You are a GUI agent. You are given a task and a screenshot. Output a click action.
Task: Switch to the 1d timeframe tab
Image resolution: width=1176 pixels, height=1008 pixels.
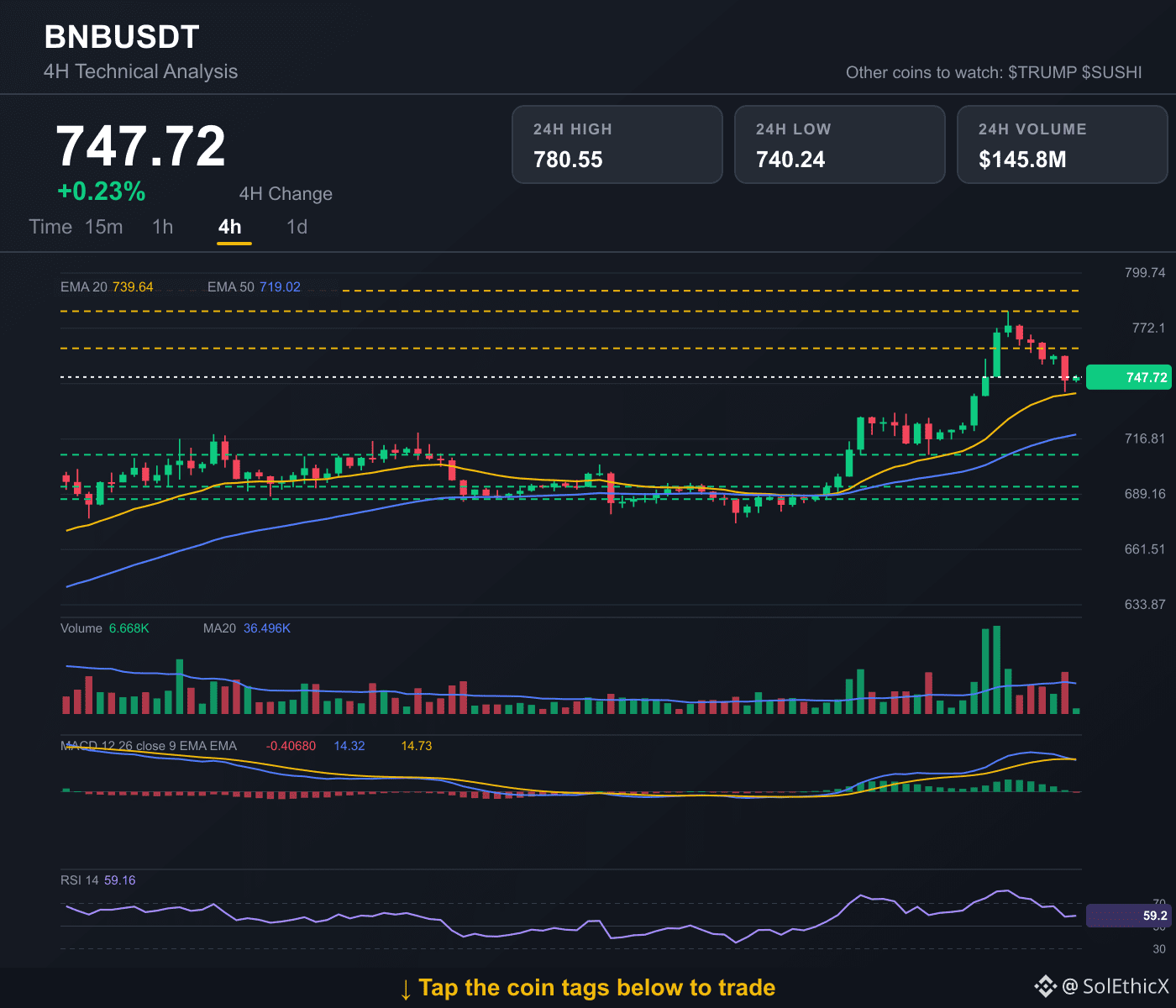pos(297,227)
